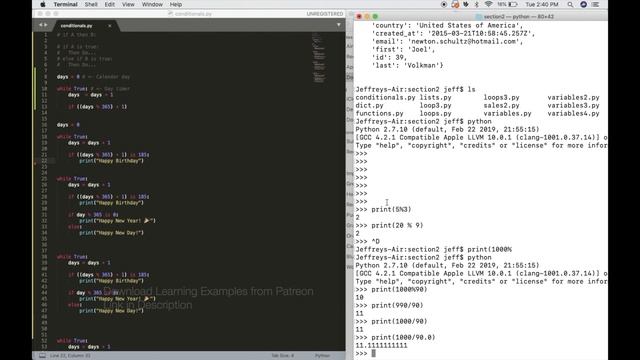Click the UNREGISTERED label in Sublime
This screenshot has width=640, height=360.
tap(325, 14)
